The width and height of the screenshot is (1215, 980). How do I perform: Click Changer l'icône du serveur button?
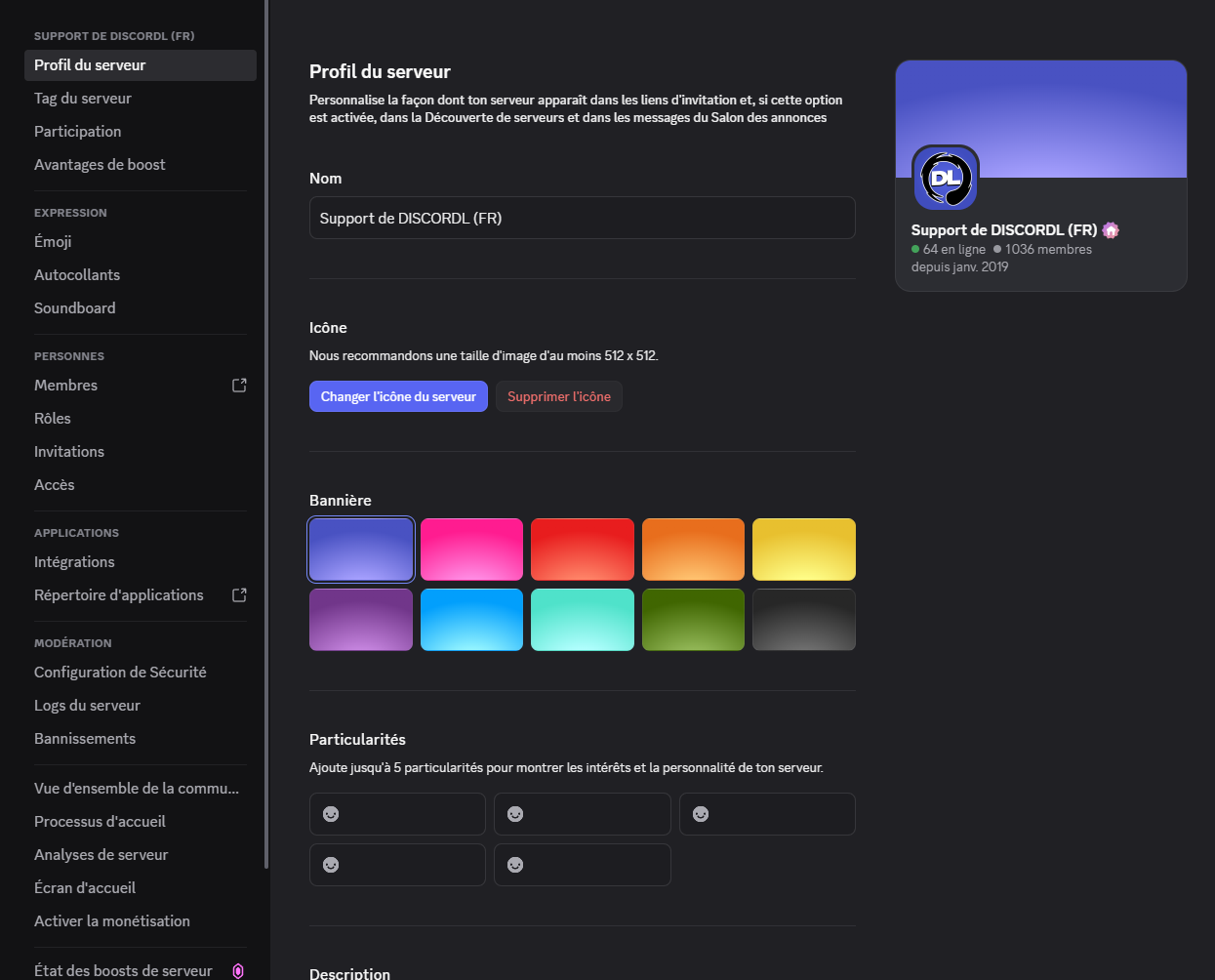(x=398, y=396)
